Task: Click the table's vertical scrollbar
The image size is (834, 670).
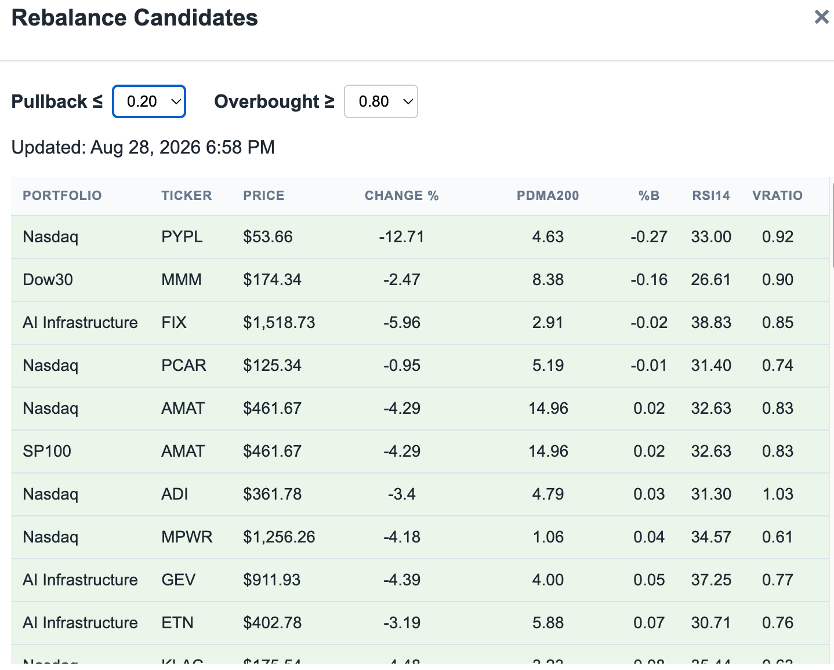Action: [831, 223]
